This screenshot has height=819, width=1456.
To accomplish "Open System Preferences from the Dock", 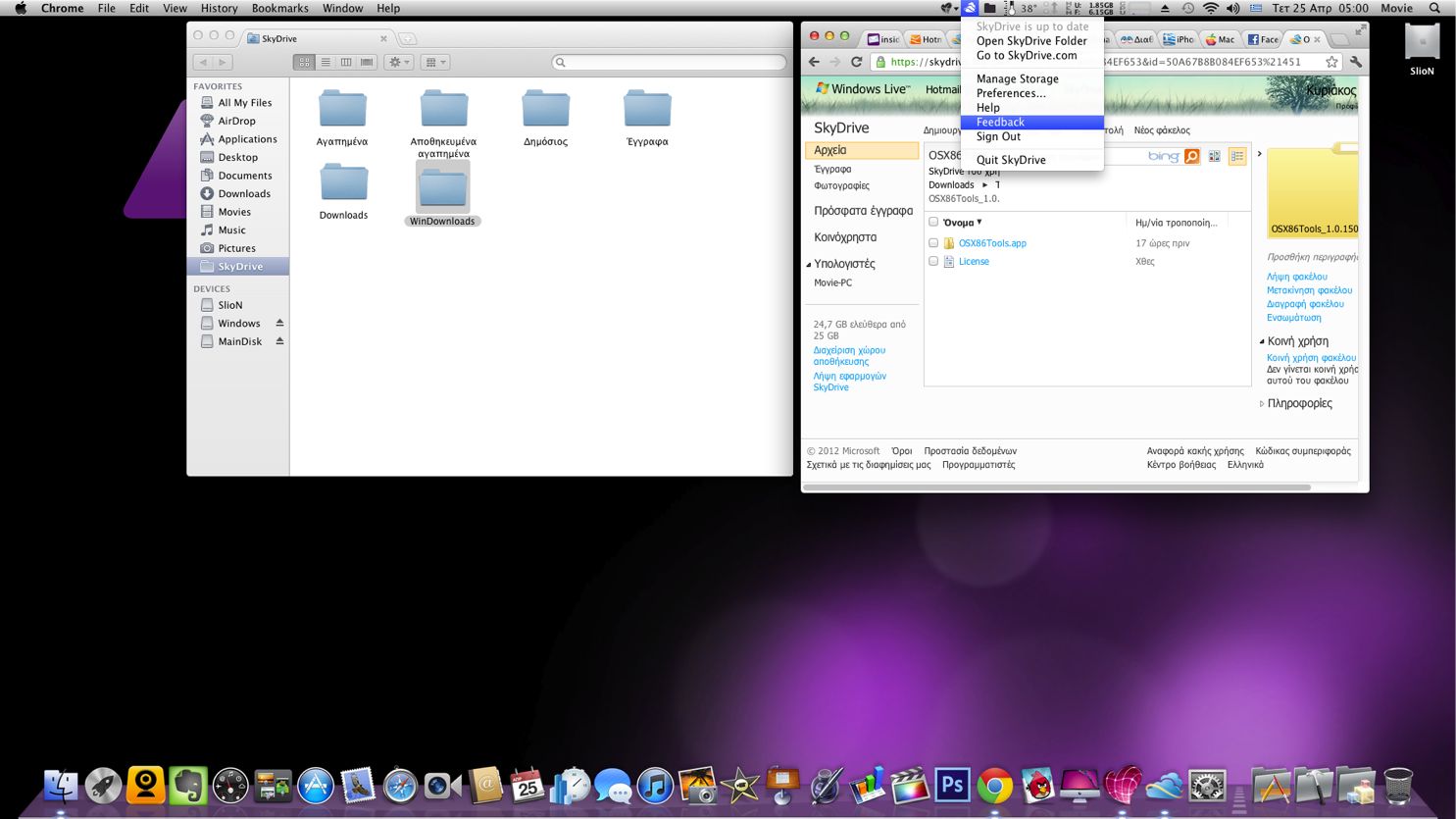I will pyautogui.click(x=1208, y=785).
